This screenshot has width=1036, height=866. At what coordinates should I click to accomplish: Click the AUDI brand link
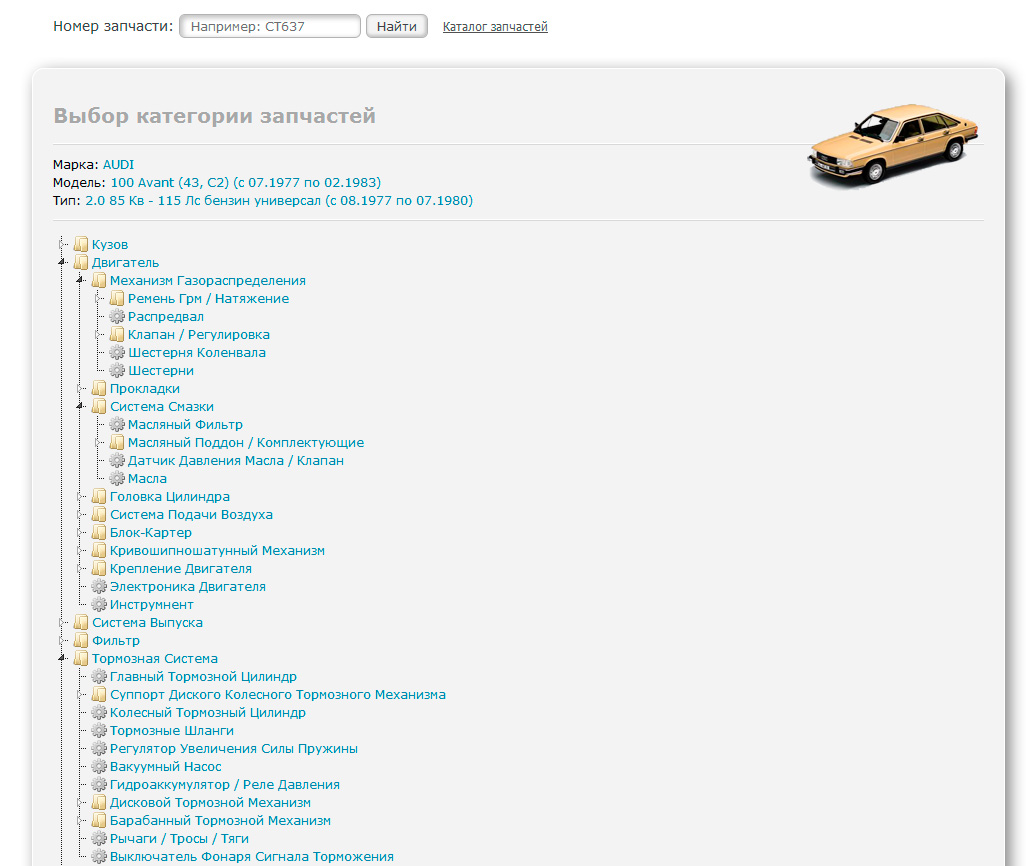pos(118,165)
